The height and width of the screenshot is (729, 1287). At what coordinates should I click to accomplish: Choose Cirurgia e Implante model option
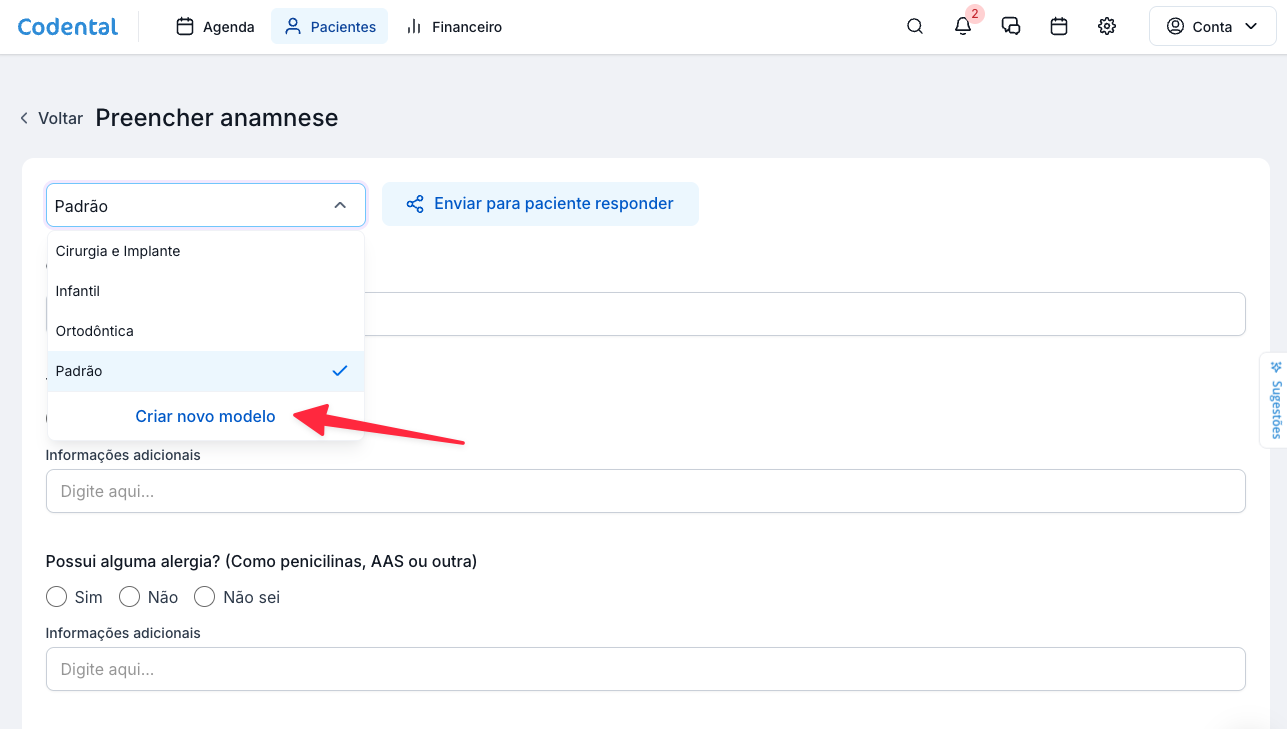118,251
